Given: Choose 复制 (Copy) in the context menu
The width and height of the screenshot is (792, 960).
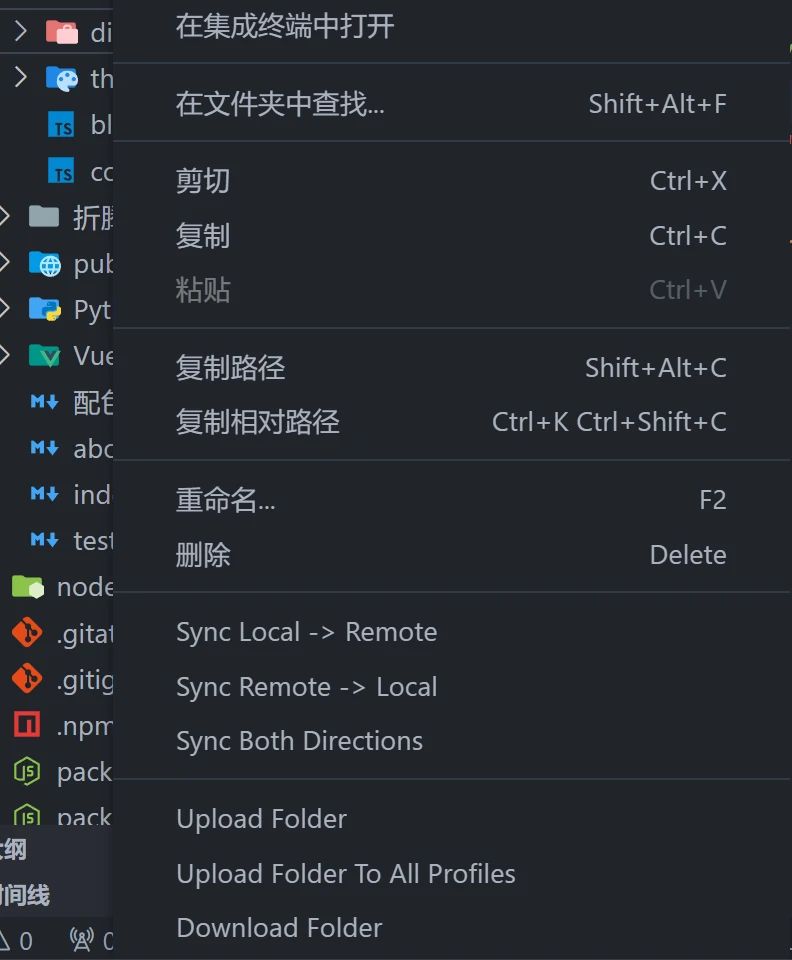Looking at the screenshot, I should coord(204,235).
